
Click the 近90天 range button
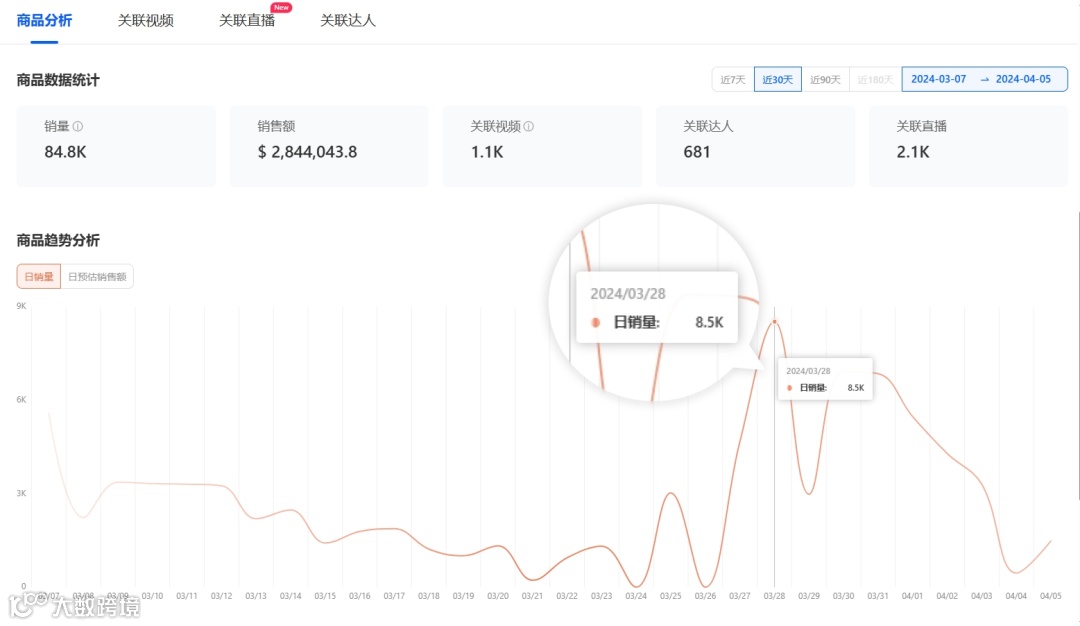point(825,78)
